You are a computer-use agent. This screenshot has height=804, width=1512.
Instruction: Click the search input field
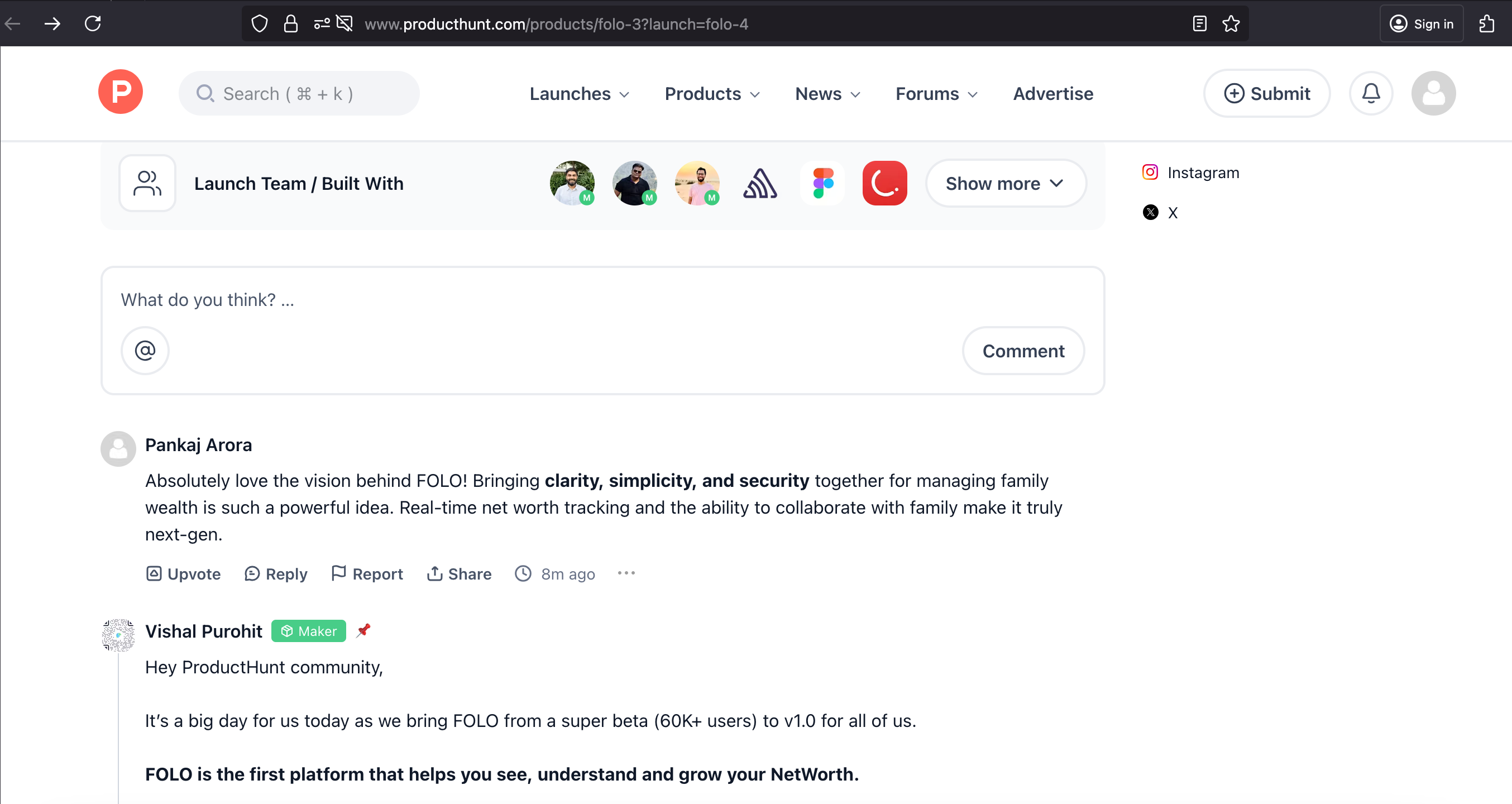point(299,93)
